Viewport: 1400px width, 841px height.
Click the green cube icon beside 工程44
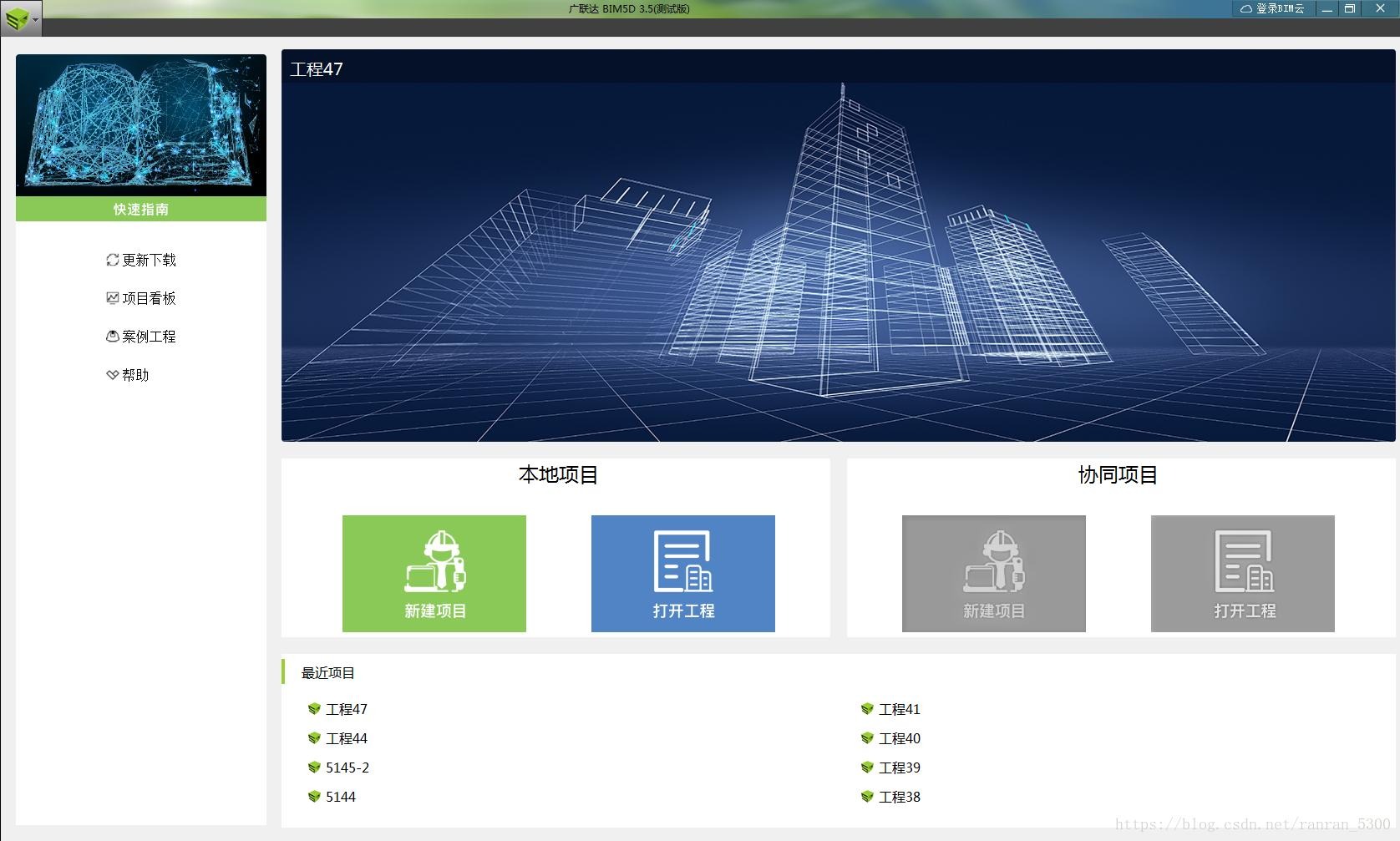pyautogui.click(x=314, y=738)
